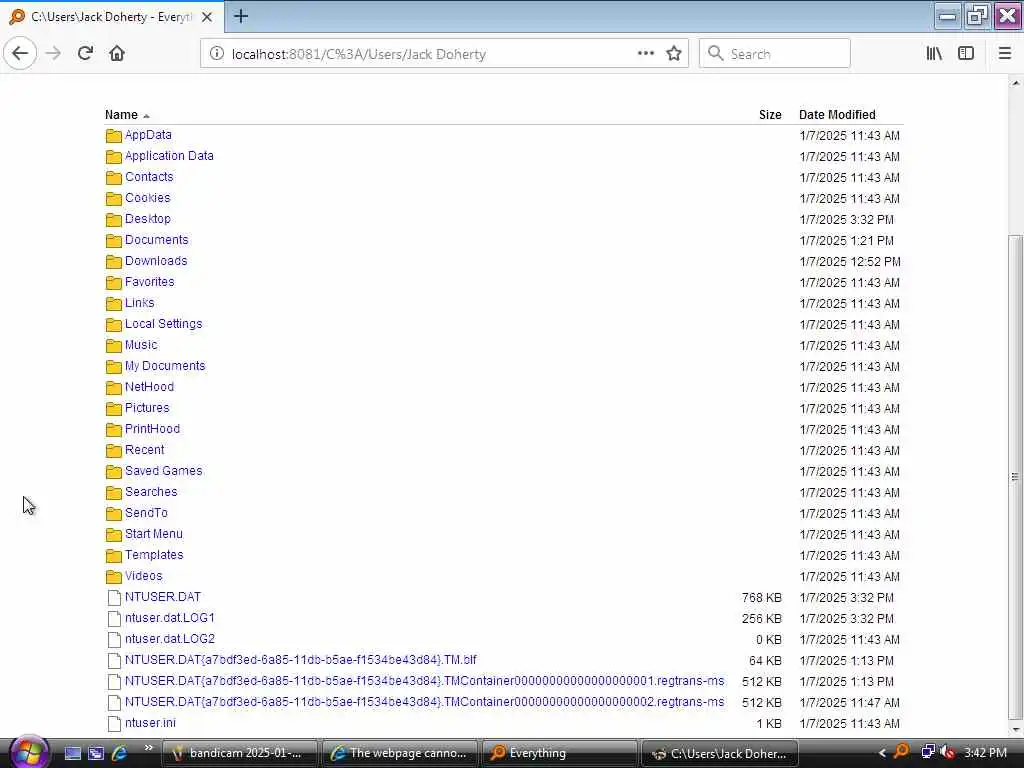Reload the current page

point(85,54)
